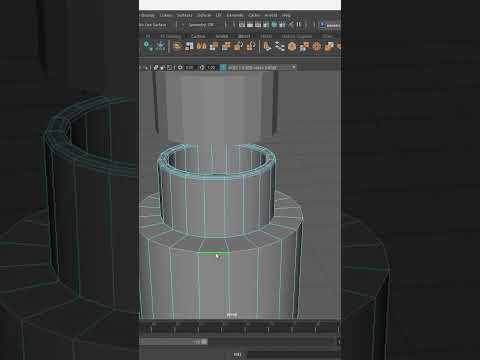Screen dimensions: 480x360
Task: Switch to the Arnold shelf tab
Action: click(222, 36)
